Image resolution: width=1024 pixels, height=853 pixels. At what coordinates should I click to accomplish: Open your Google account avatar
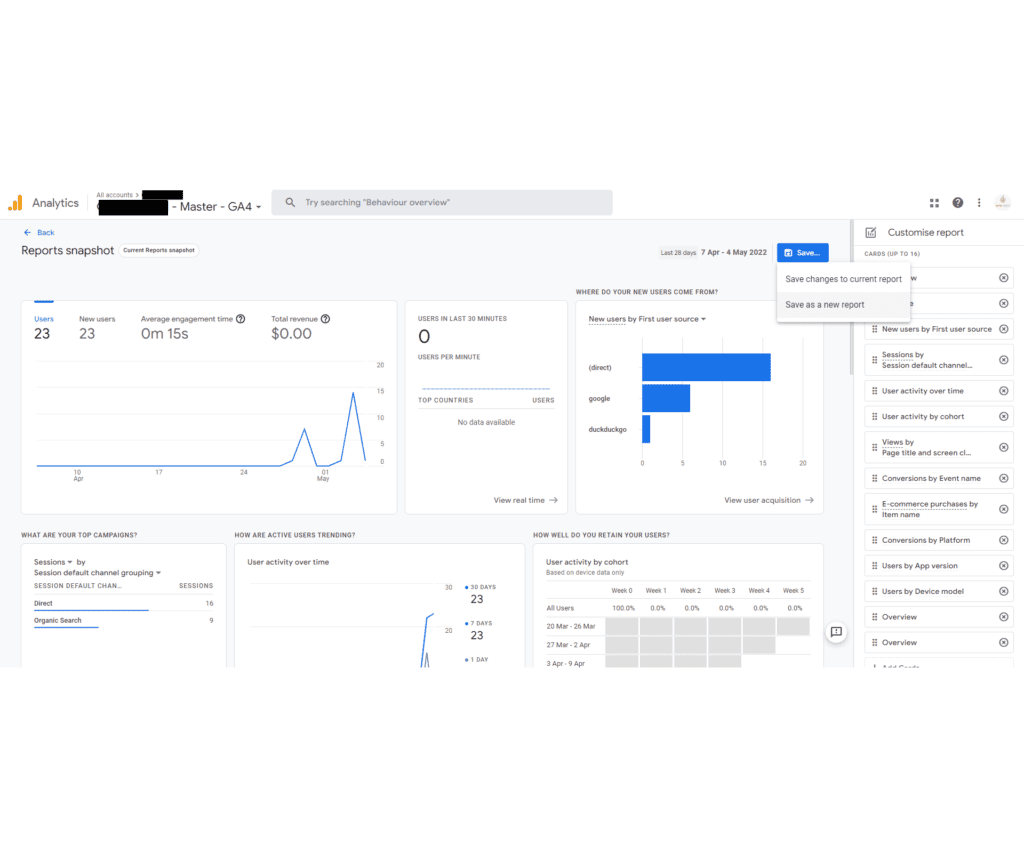pyautogui.click(x=1002, y=202)
